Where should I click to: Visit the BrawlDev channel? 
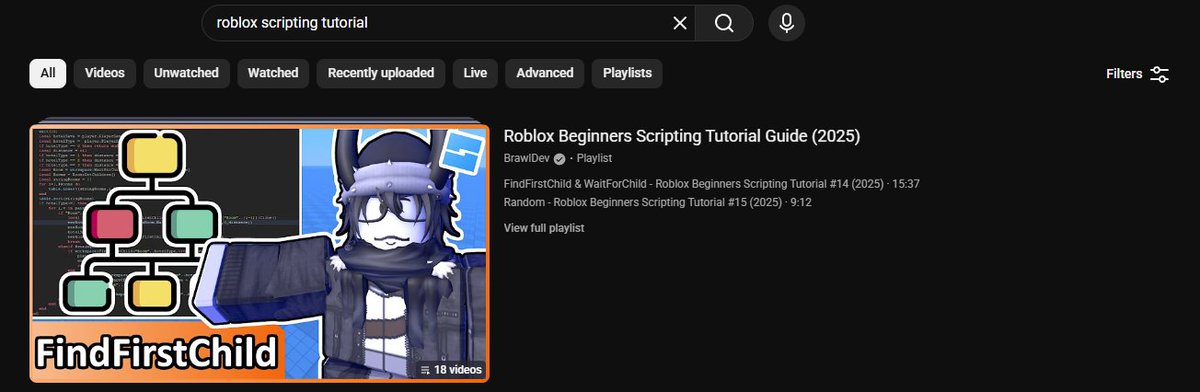[526, 158]
